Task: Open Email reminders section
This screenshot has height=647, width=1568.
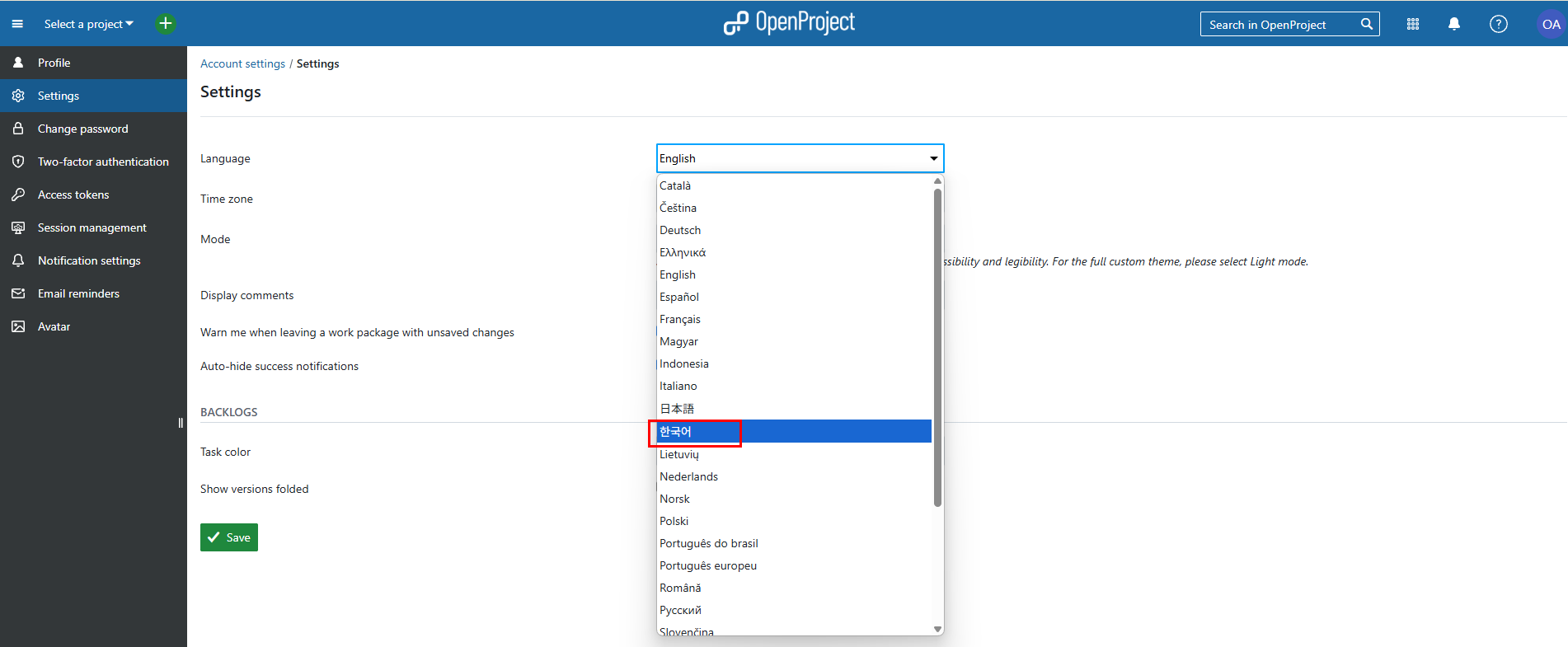Action: coord(93,293)
